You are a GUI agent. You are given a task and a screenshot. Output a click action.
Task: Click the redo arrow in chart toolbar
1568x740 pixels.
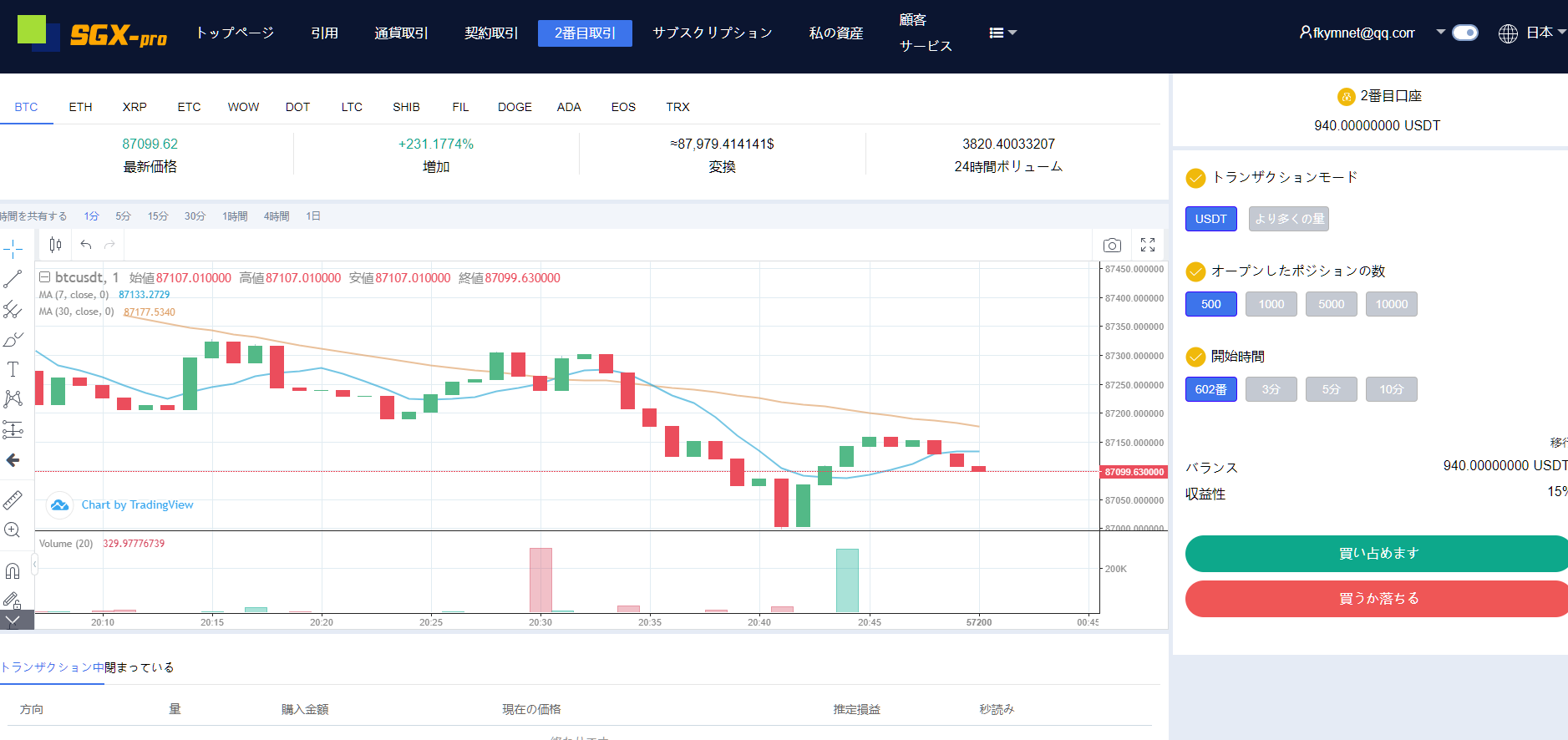[x=109, y=245]
